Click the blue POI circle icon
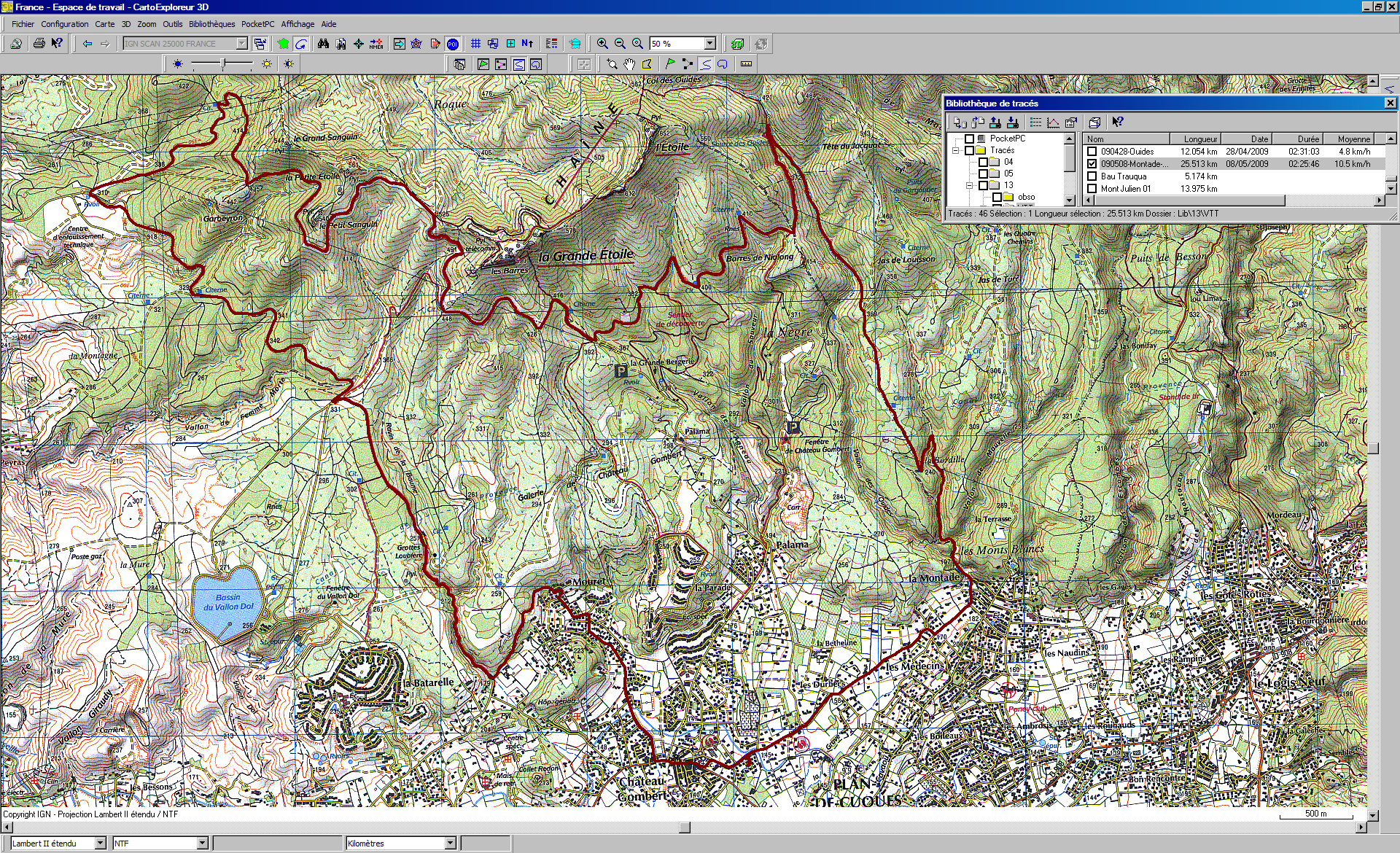 coord(453,44)
